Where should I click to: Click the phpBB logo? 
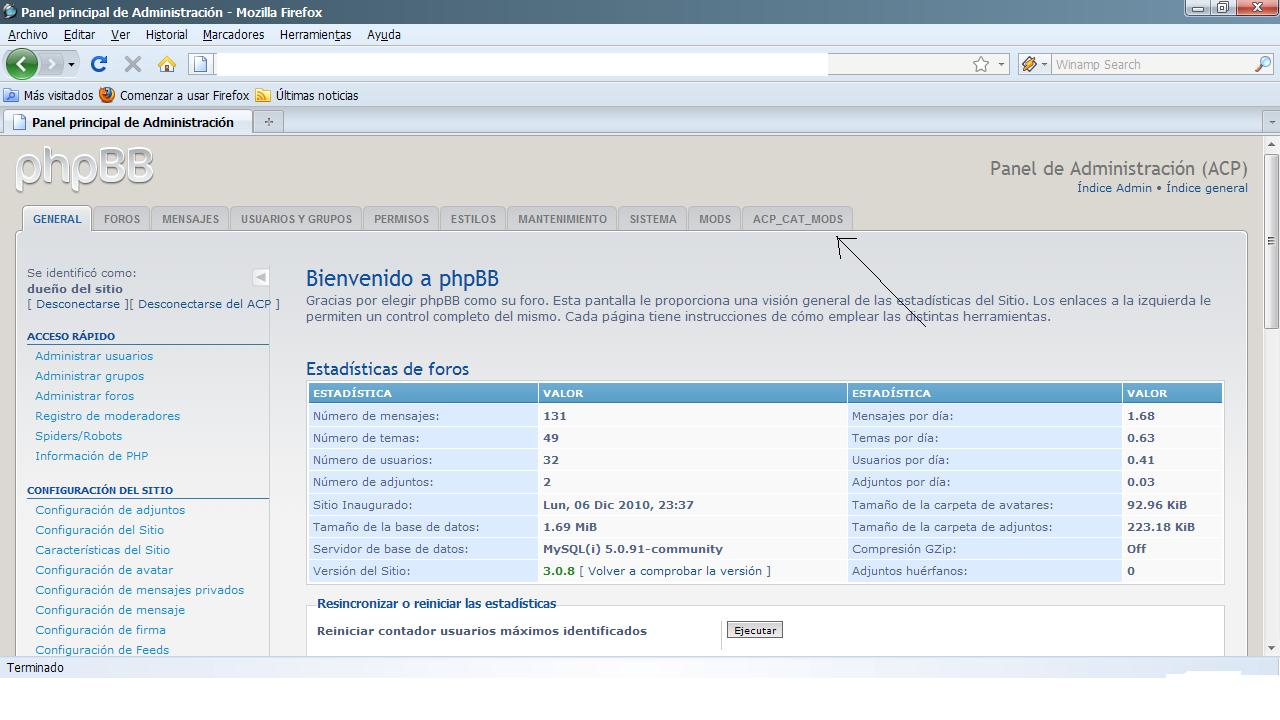point(85,168)
